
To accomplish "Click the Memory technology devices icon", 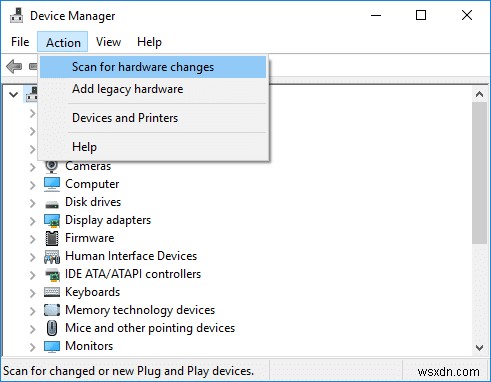I will click(x=52, y=310).
